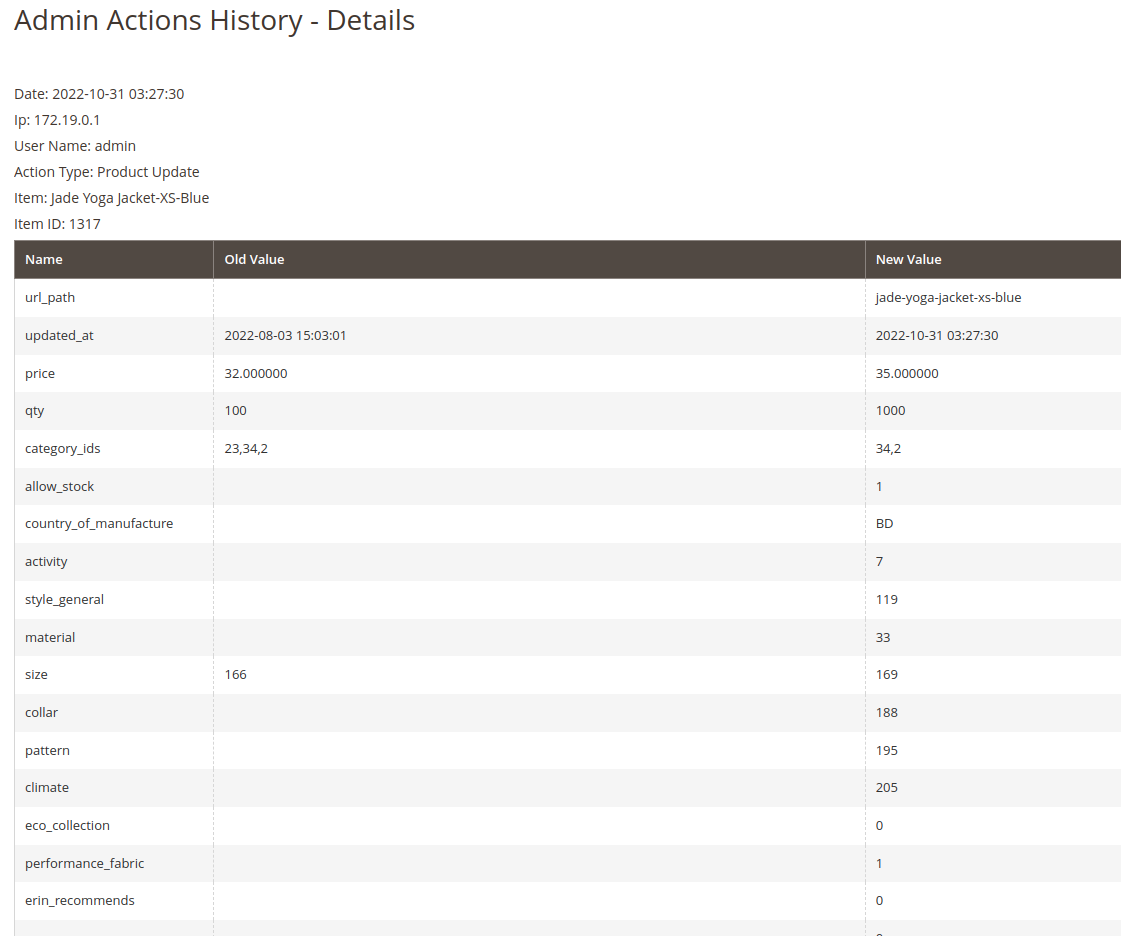The width and height of the screenshot is (1121, 936).
Task: Click the style_general new value 119
Action: 887,599
